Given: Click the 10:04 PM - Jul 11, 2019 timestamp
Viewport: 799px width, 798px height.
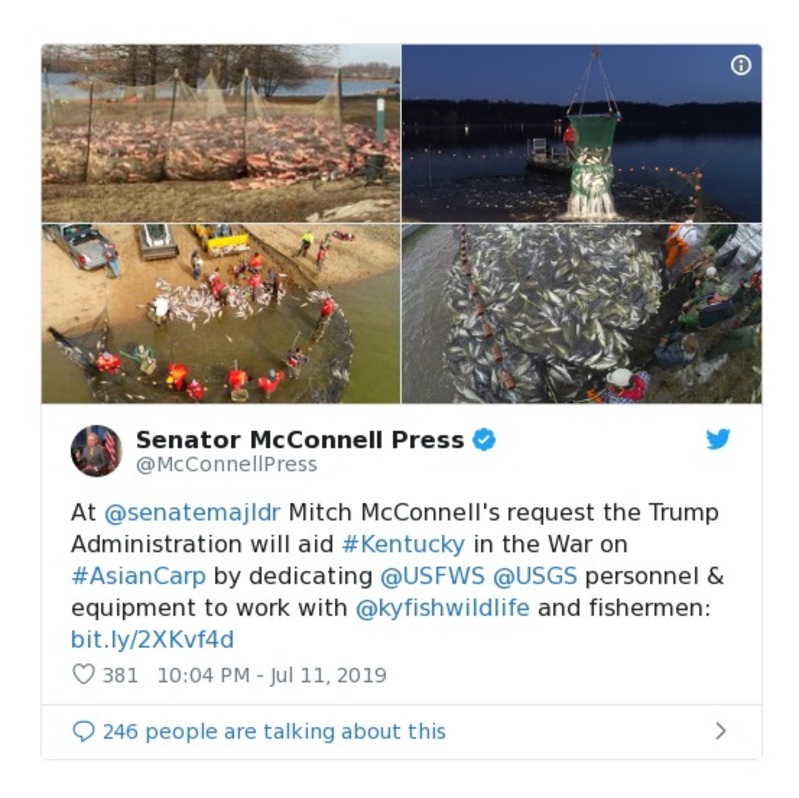Looking at the screenshot, I should pos(272,675).
